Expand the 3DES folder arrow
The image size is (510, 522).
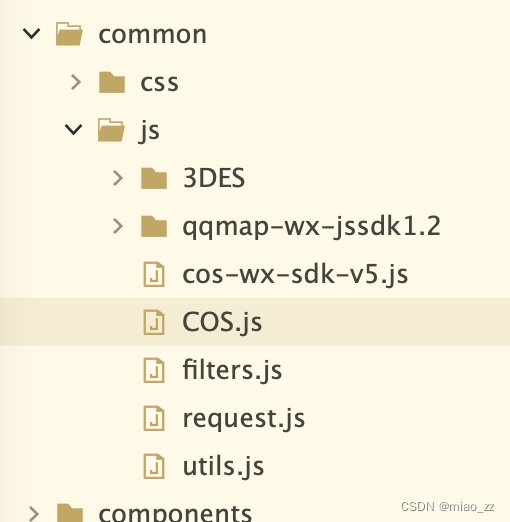tap(118, 178)
